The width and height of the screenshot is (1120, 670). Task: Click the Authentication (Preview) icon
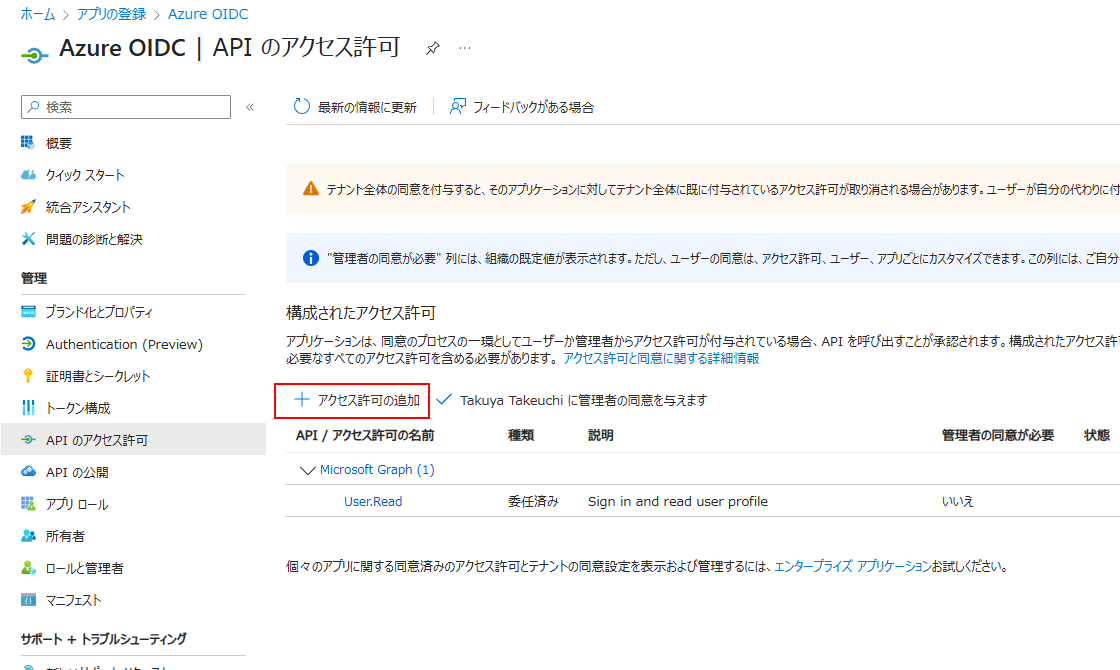pyautogui.click(x=28, y=344)
